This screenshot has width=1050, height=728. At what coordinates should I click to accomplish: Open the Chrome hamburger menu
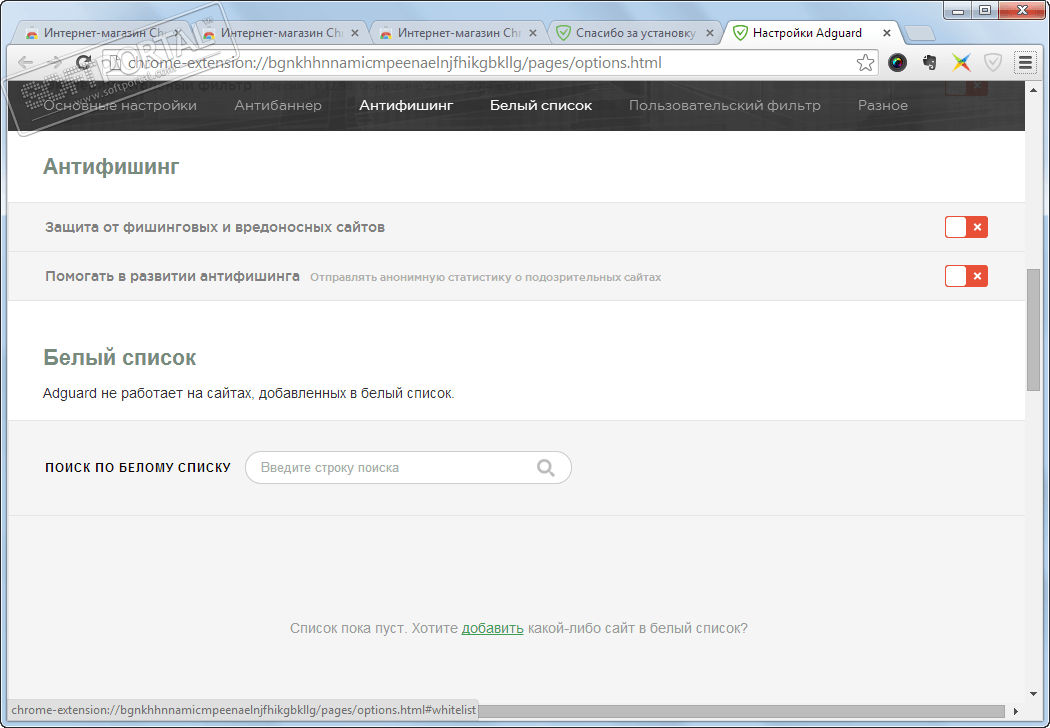point(1025,63)
